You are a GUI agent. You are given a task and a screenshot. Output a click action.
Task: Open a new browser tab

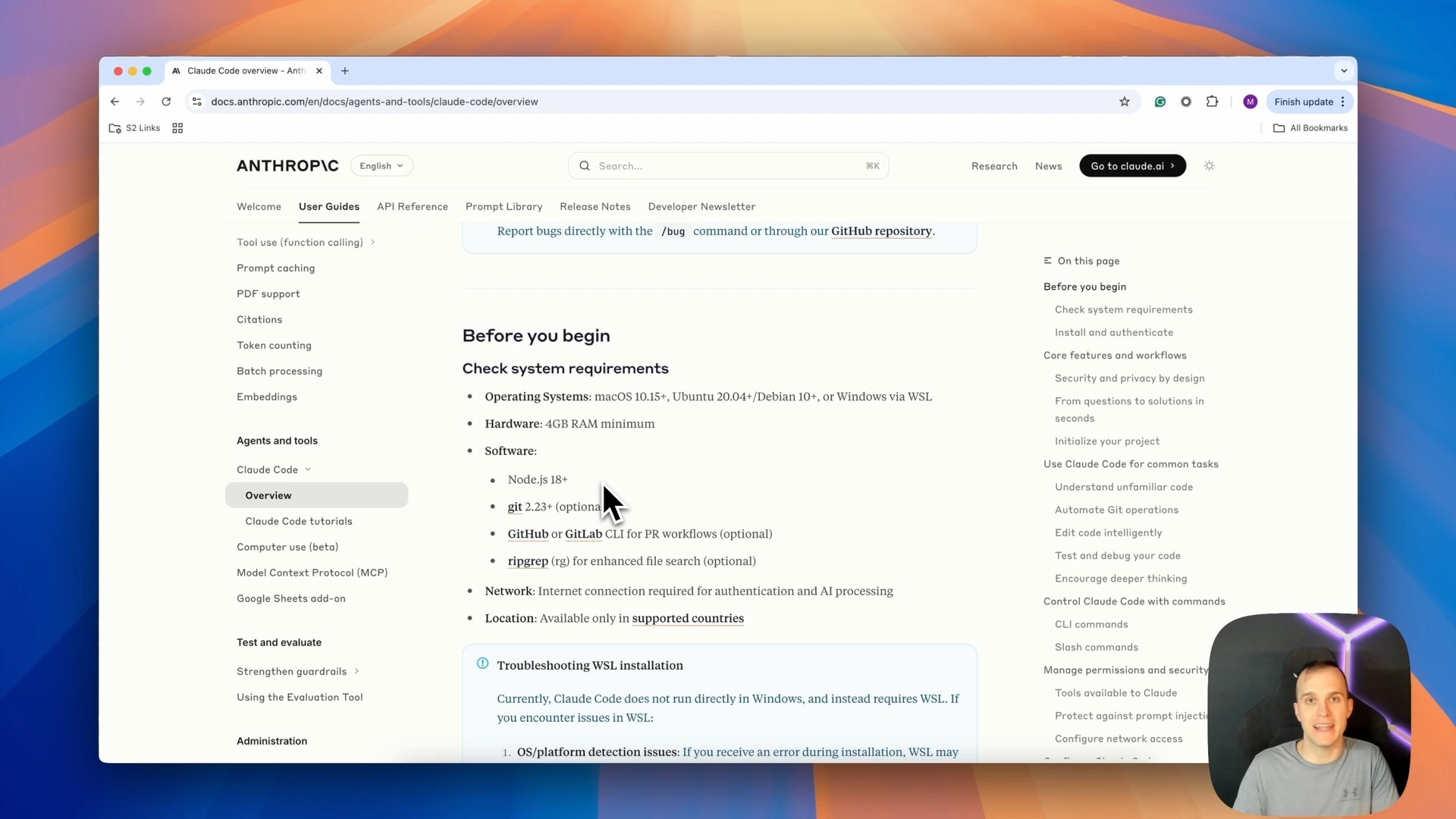coord(345,71)
